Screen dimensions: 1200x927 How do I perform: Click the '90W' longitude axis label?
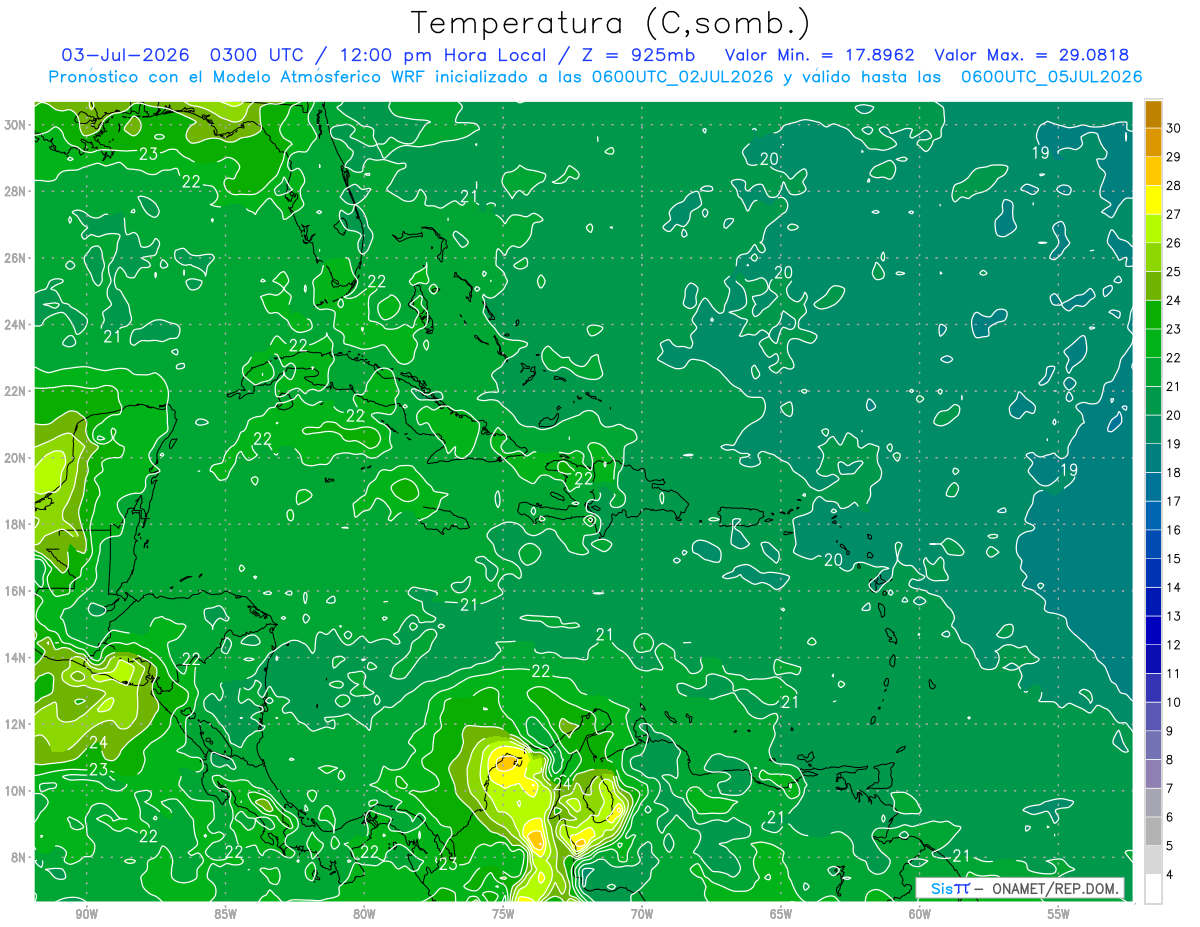[x=86, y=915]
